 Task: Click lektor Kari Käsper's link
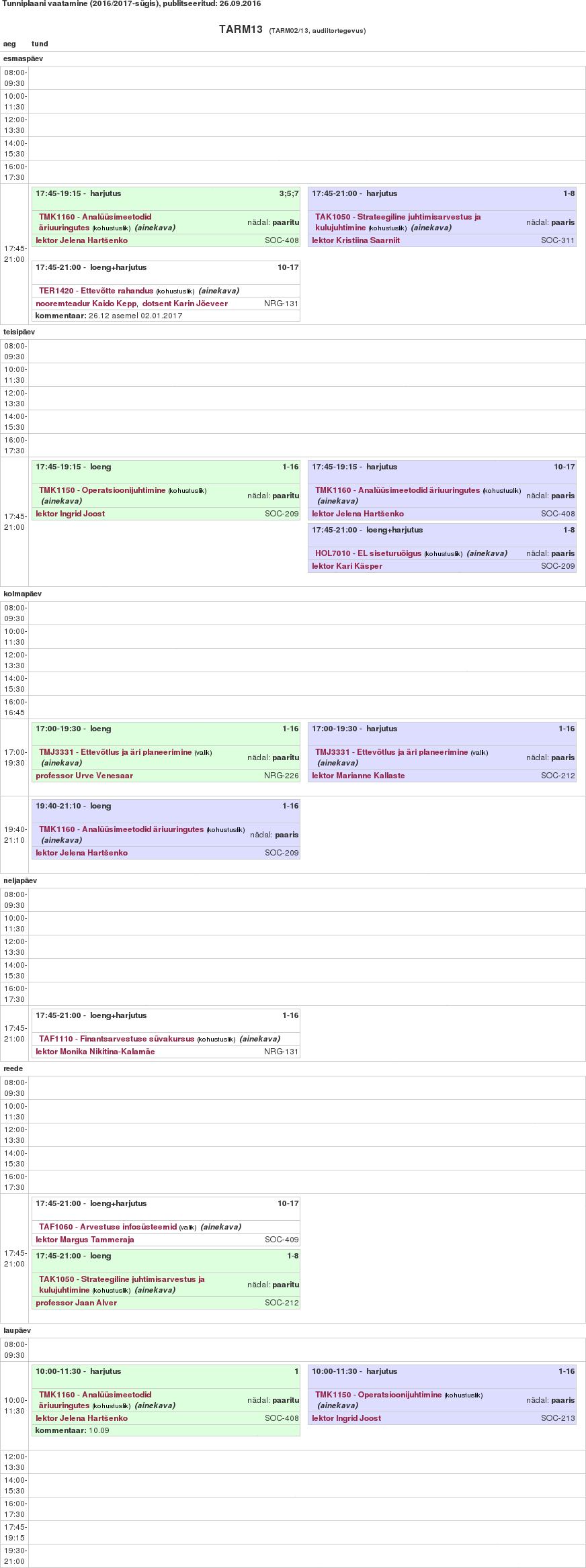pyautogui.click(x=347, y=566)
